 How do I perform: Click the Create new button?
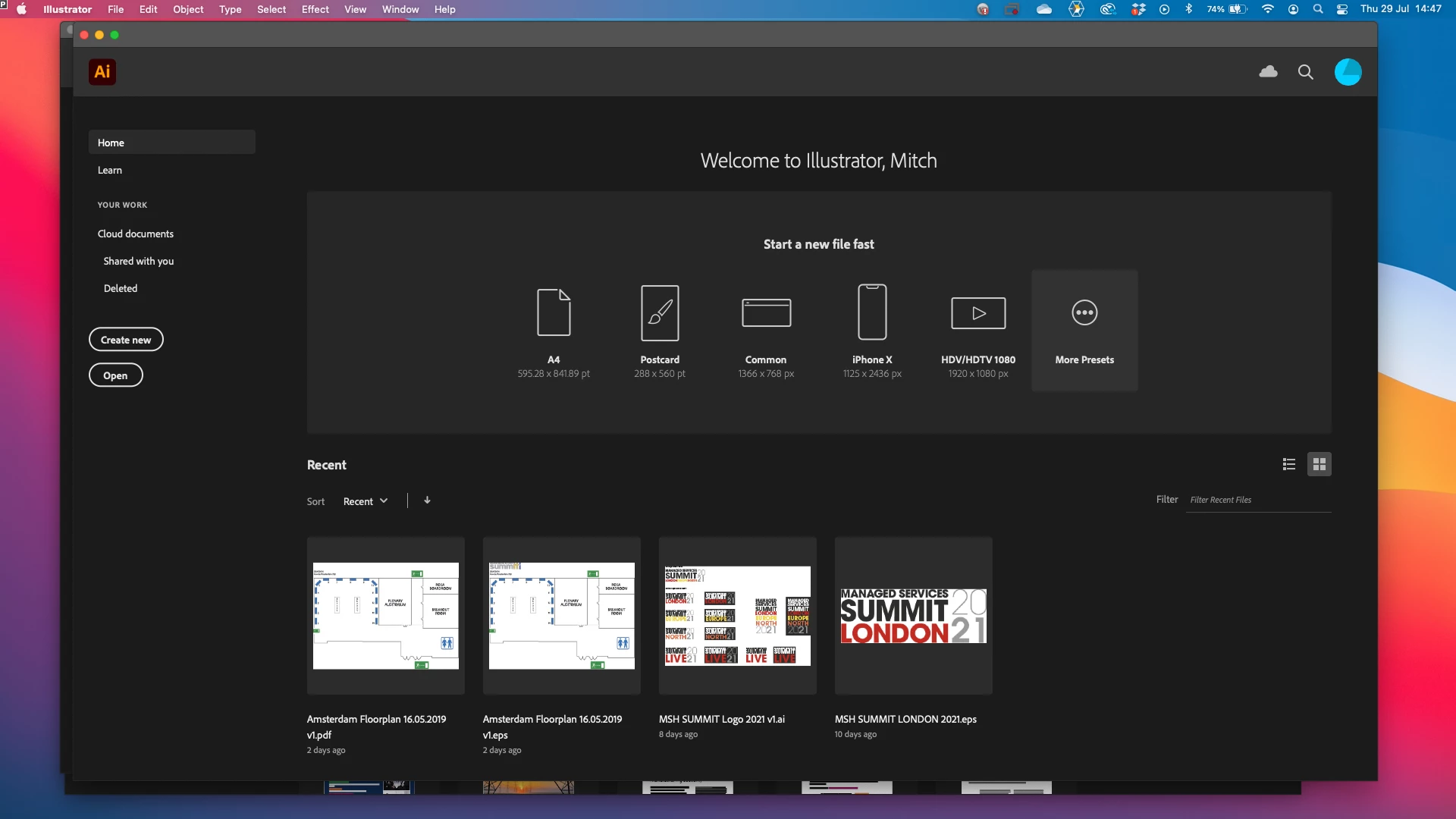(126, 340)
